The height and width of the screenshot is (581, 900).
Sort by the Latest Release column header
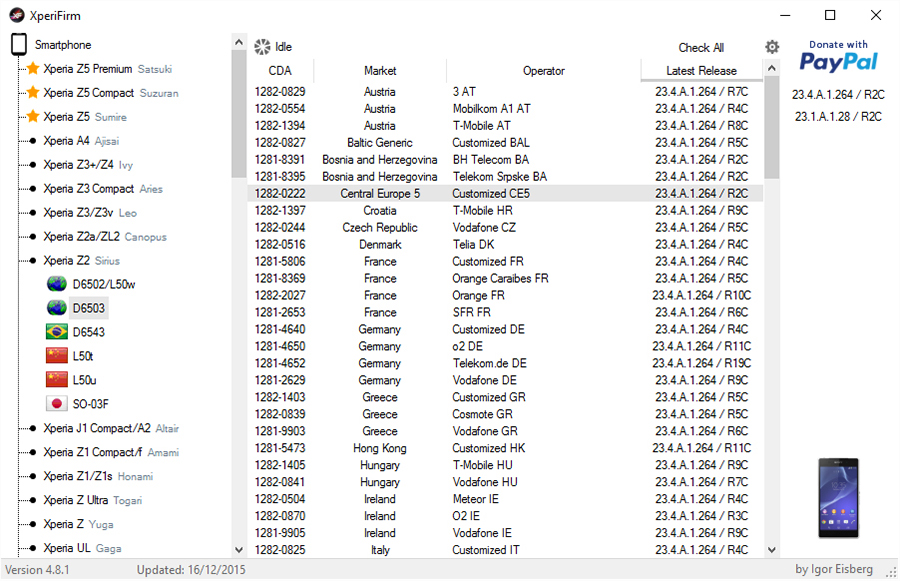click(701, 71)
